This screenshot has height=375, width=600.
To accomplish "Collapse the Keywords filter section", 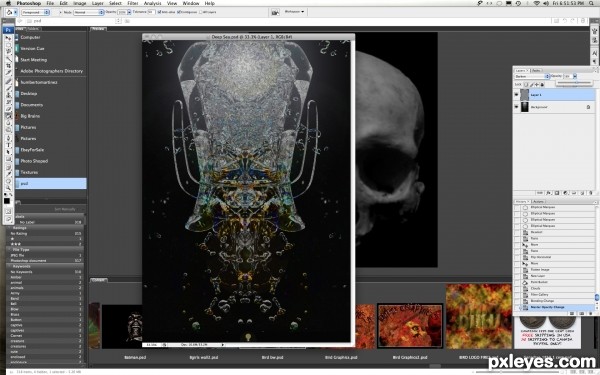I will (x=9, y=266).
